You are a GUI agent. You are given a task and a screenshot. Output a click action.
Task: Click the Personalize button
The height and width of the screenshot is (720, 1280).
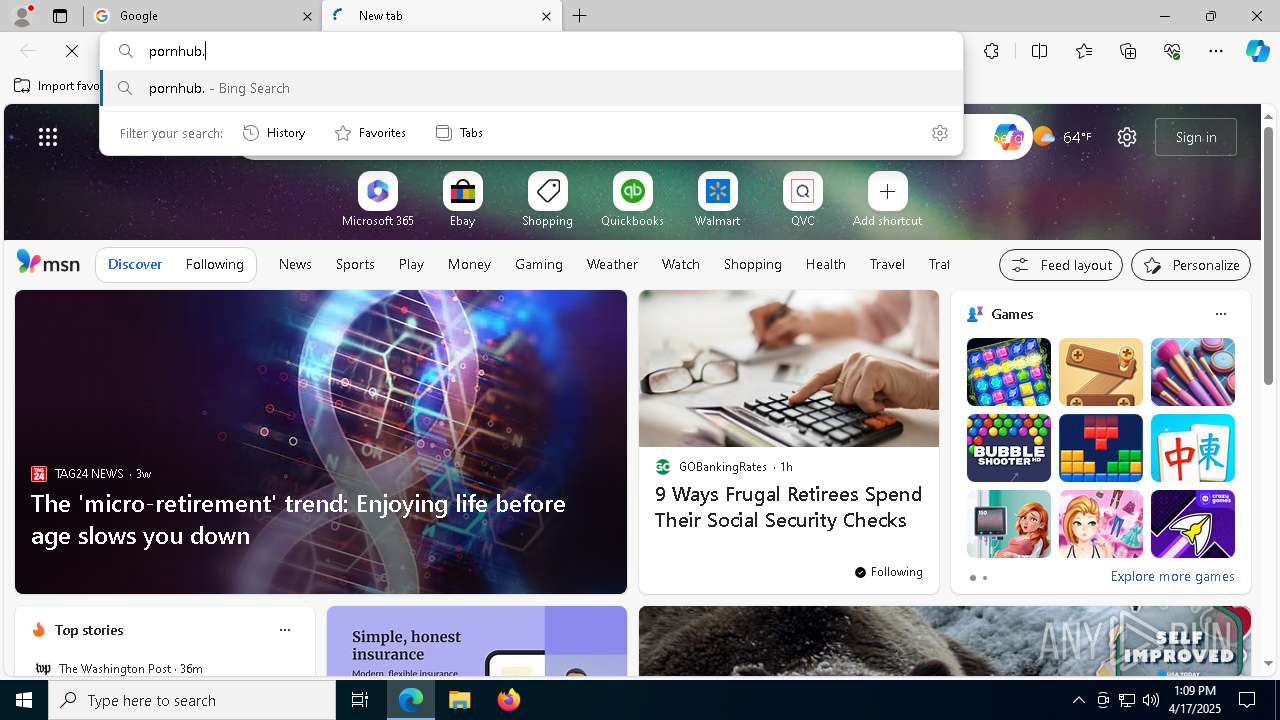[1191, 265]
